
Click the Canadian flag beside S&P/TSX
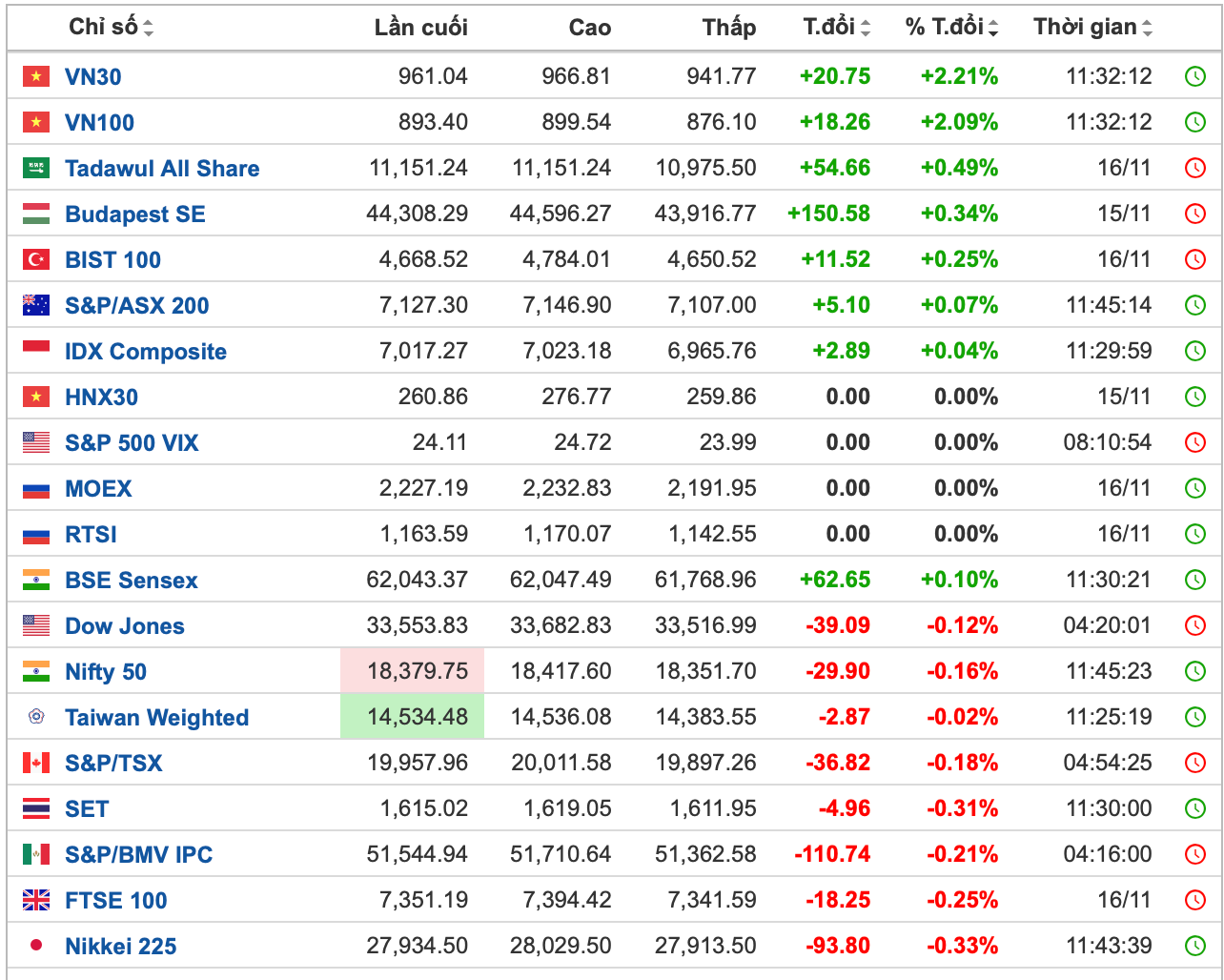click(36, 763)
